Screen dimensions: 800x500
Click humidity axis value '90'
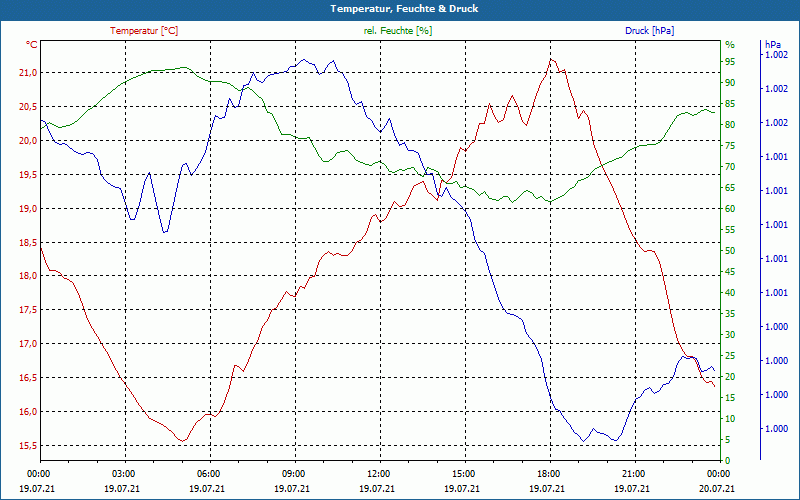point(730,83)
